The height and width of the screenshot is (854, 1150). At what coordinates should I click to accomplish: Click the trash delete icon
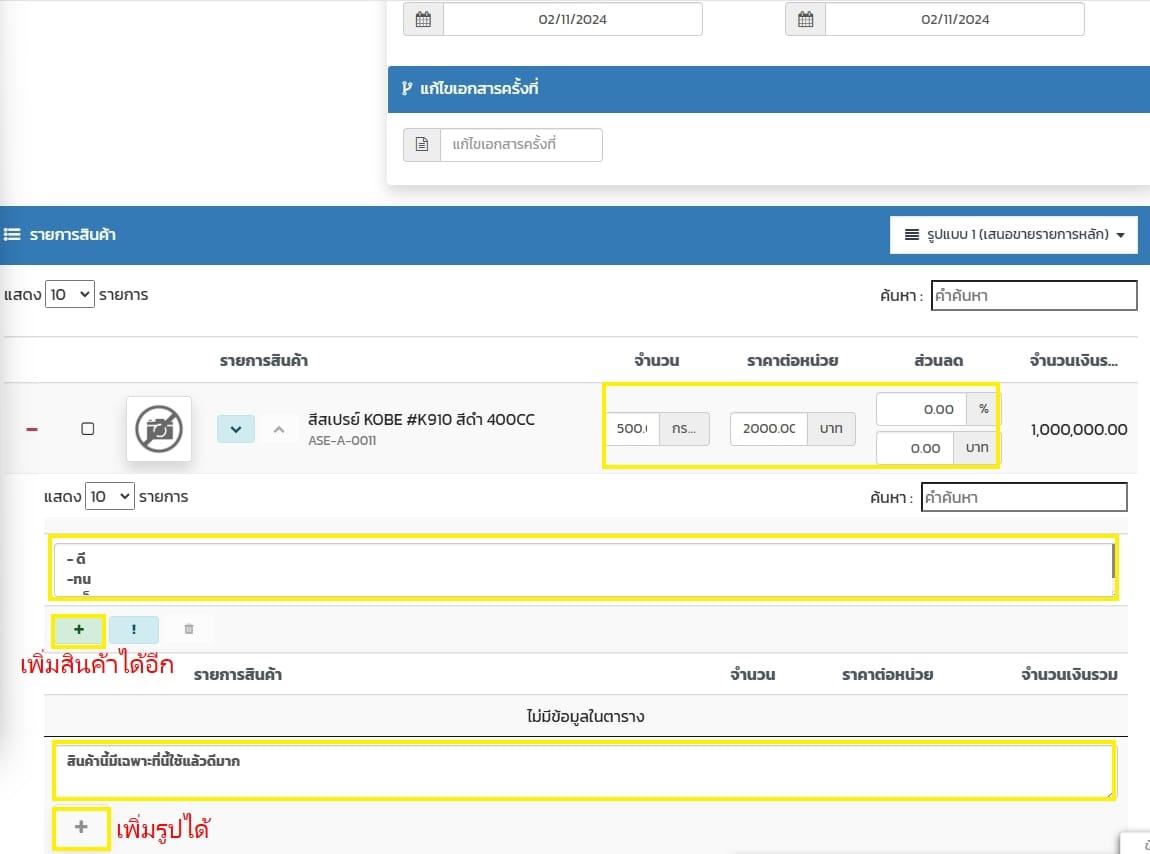pos(189,630)
